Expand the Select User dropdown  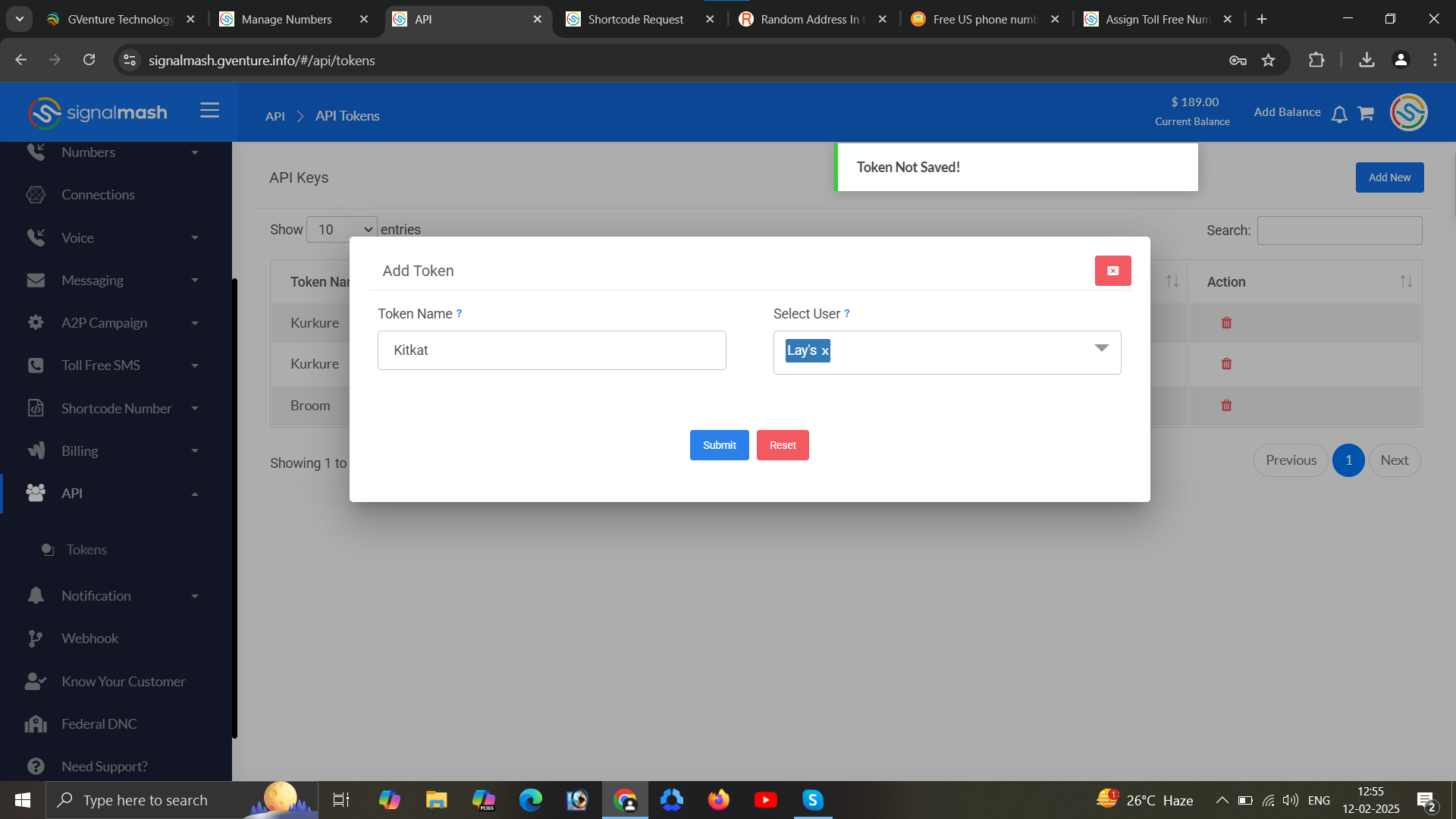1101,348
